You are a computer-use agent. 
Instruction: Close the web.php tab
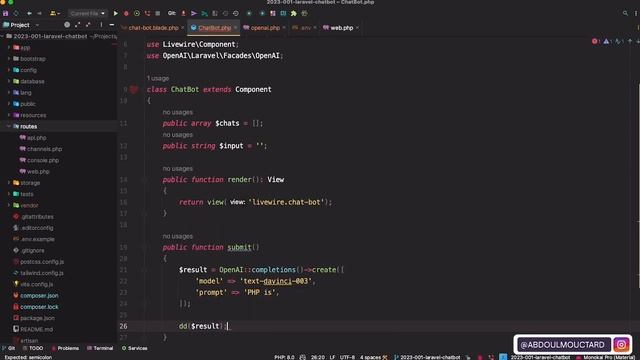358,28
